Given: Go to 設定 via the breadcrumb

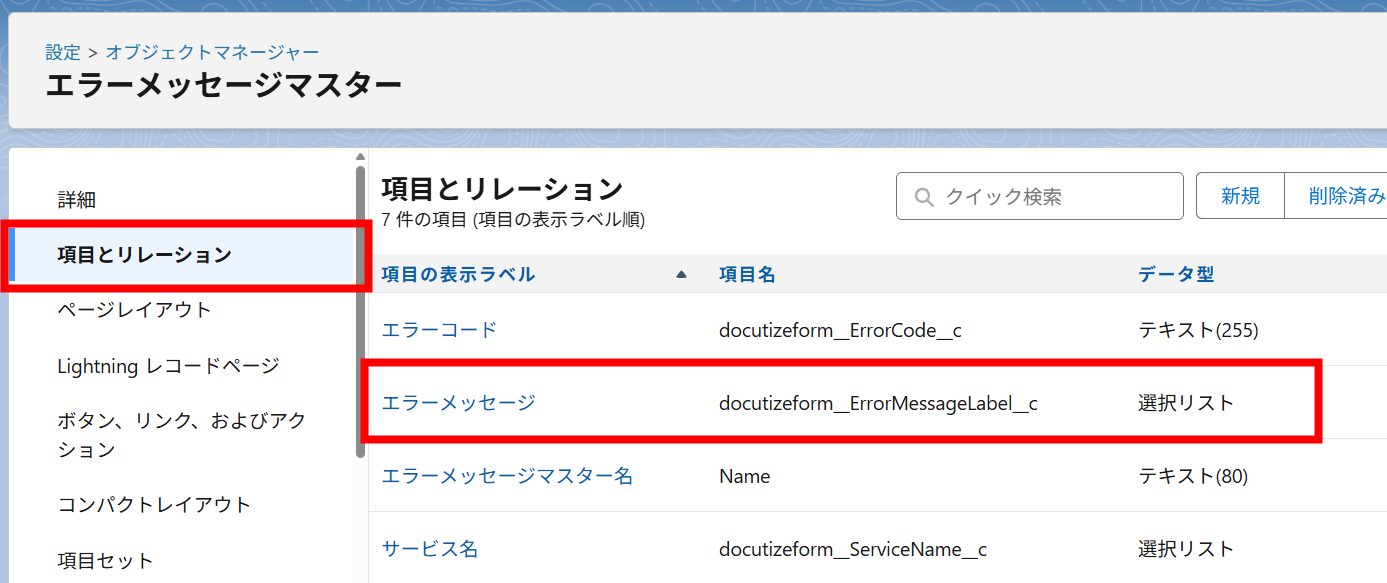Looking at the screenshot, I should (62, 52).
